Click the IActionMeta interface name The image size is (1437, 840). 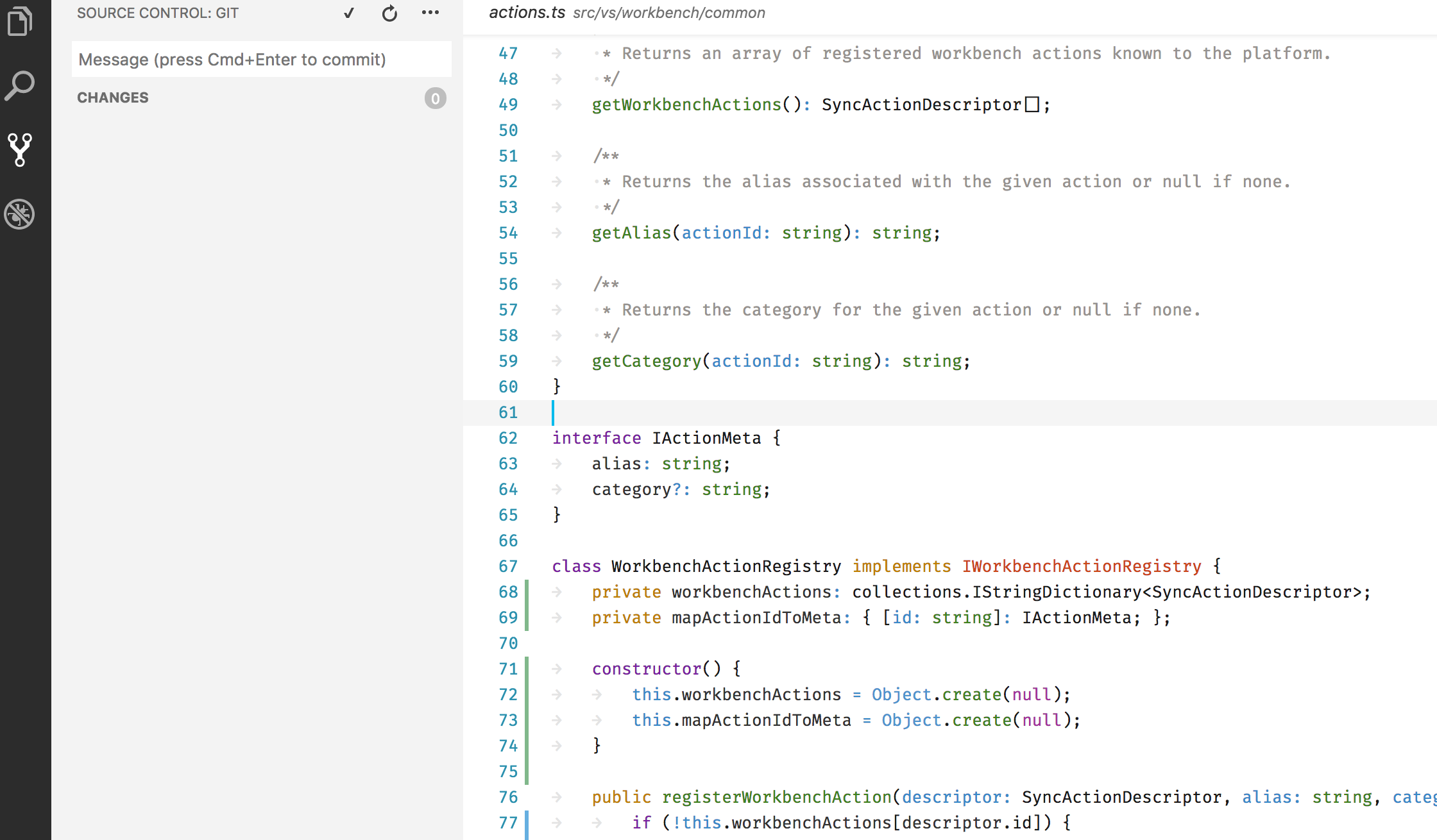coord(705,437)
